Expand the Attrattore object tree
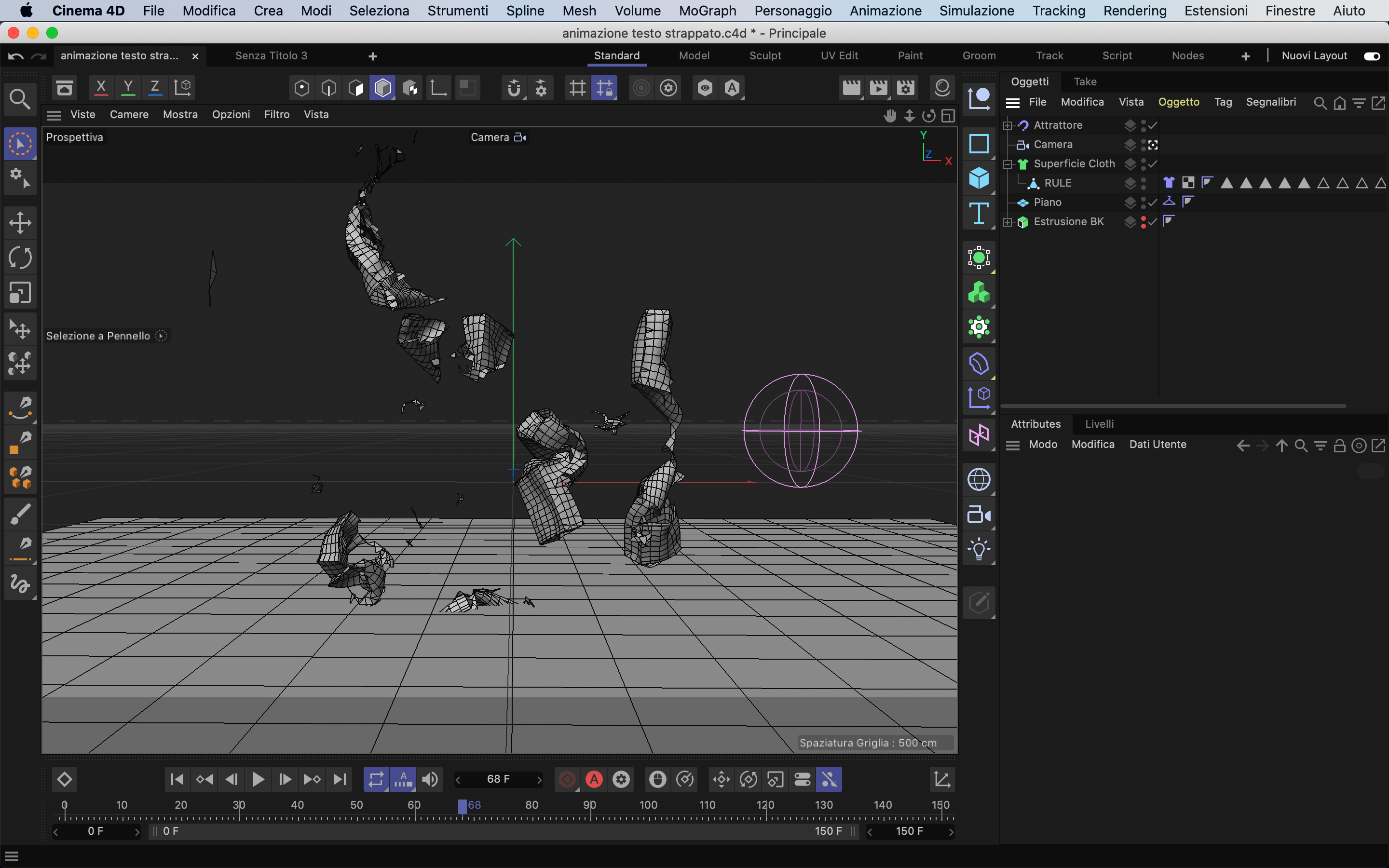Screen dimensions: 1389x868 click(x=1008, y=125)
